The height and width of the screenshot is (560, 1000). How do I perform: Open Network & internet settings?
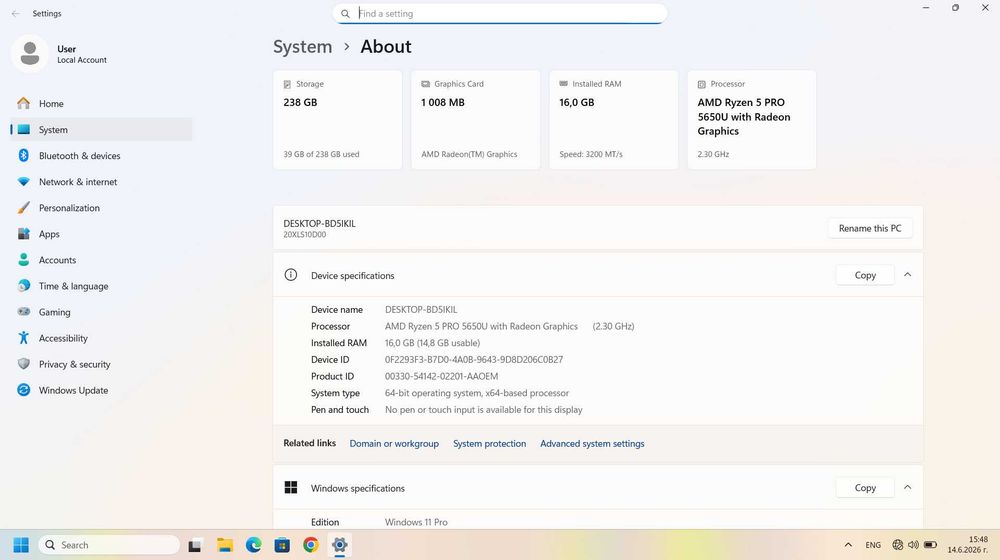[x=101, y=182]
